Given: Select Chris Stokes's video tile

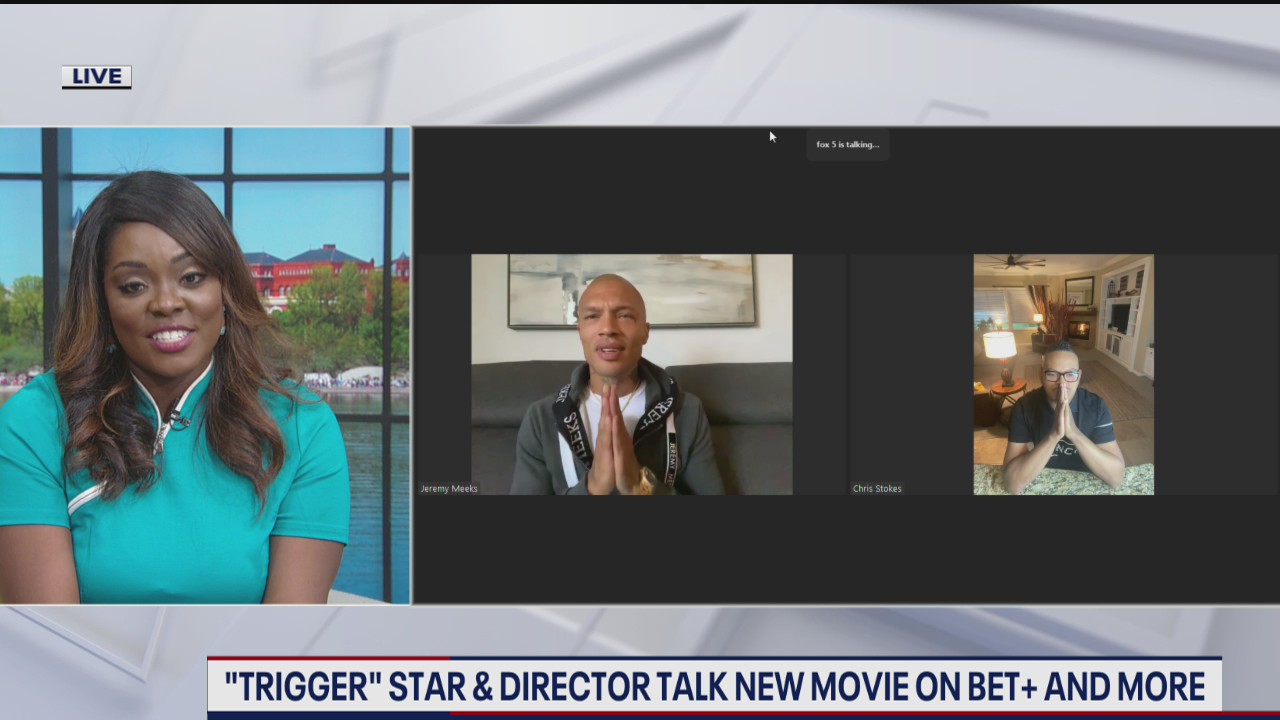Looking at the screenshot, I should 1063,375.
